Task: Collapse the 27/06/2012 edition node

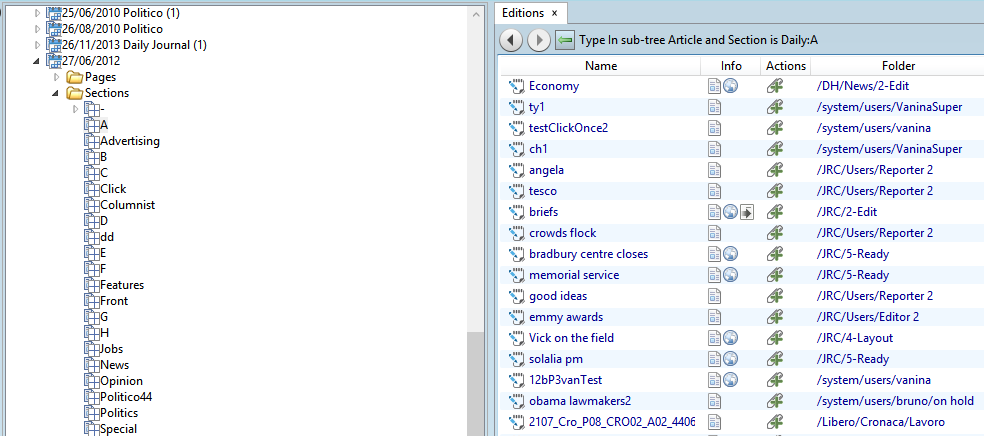Action: 36,61
